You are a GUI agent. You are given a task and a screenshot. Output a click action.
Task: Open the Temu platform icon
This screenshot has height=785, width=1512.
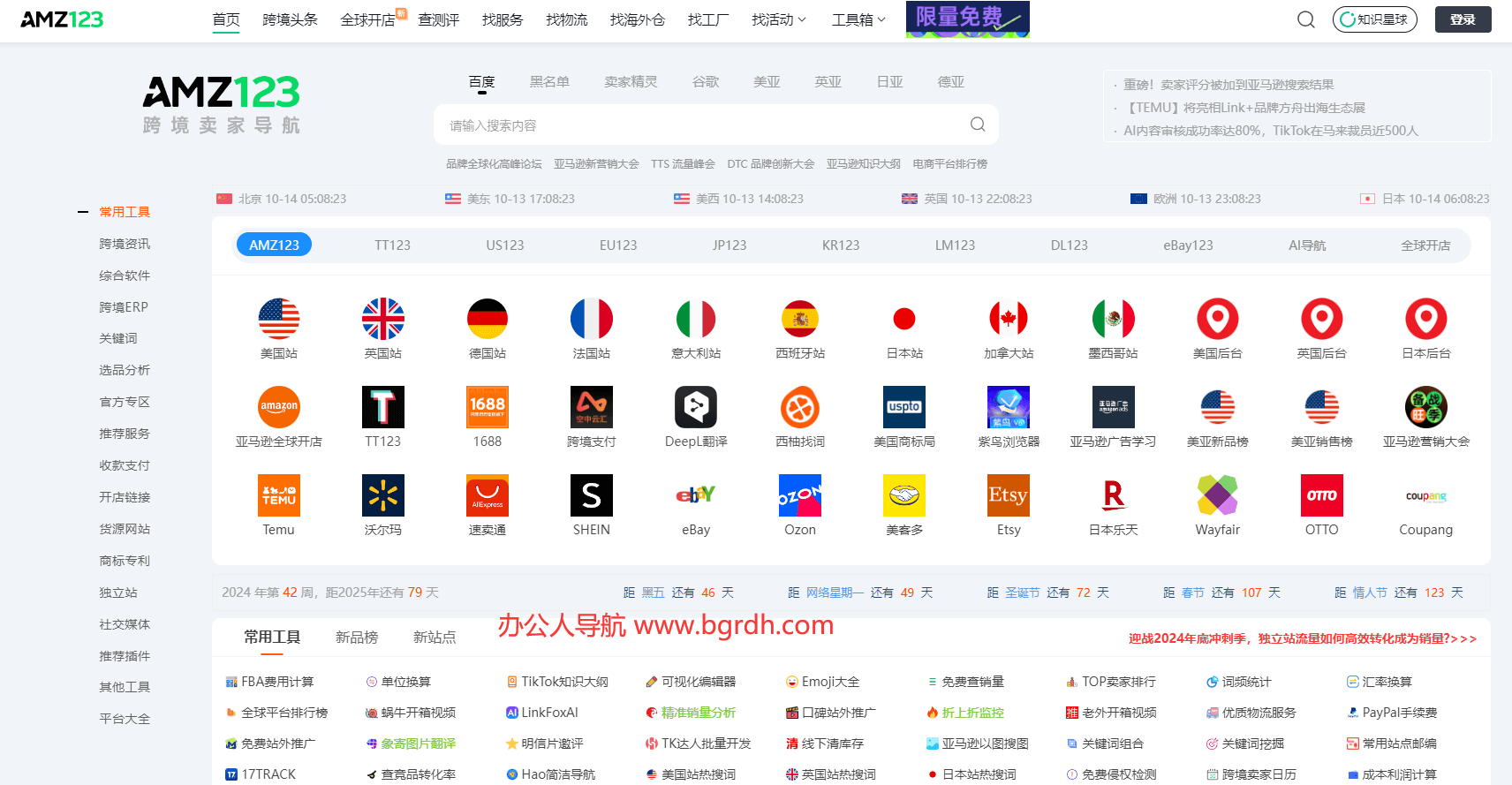pos(278,496)
